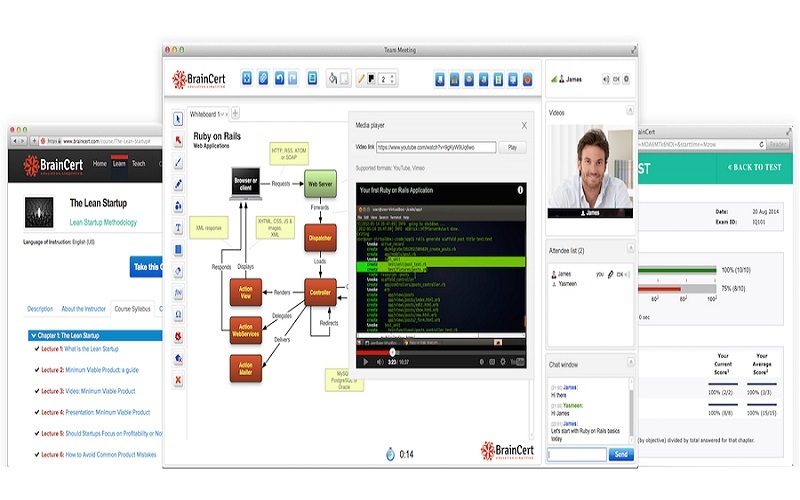Click the yellow pencil stroke icon

point(361,79)
